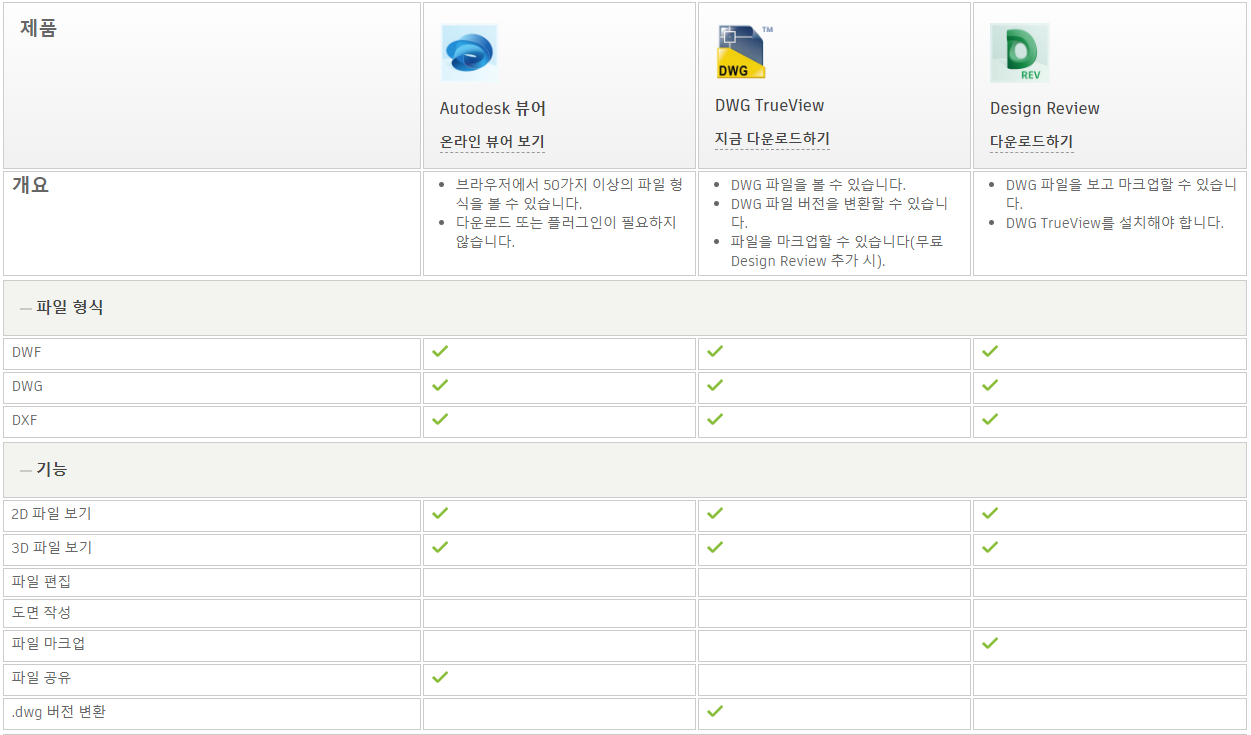This screenshot has height=735, width=1251.
Task: Click the DWG row checkmark for Design Review
Action: coord(990,385)
